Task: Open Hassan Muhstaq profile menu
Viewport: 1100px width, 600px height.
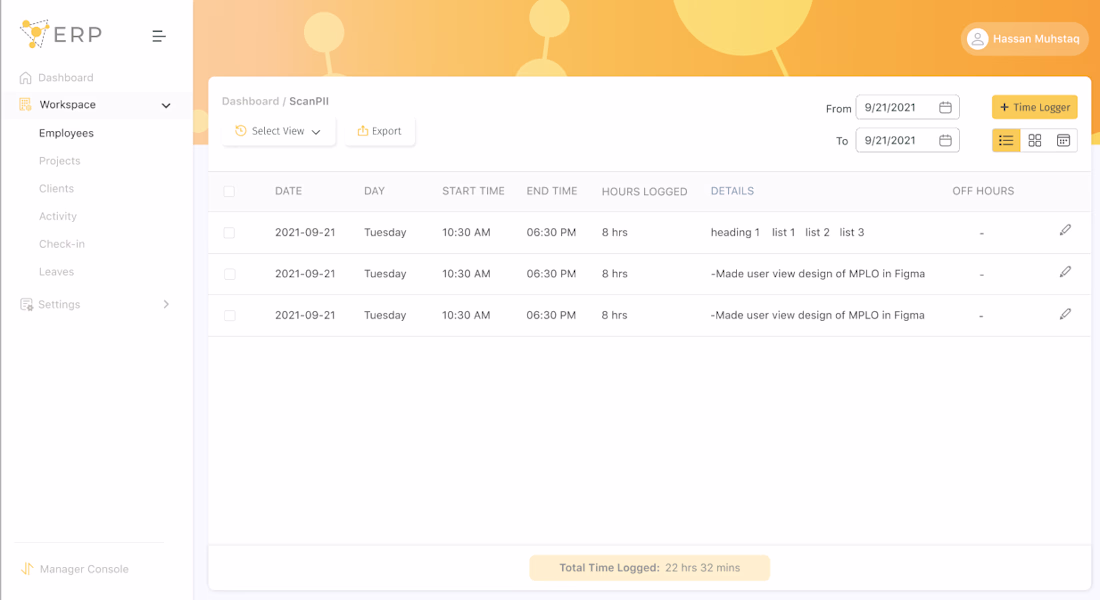Action: pos(1024,39)
